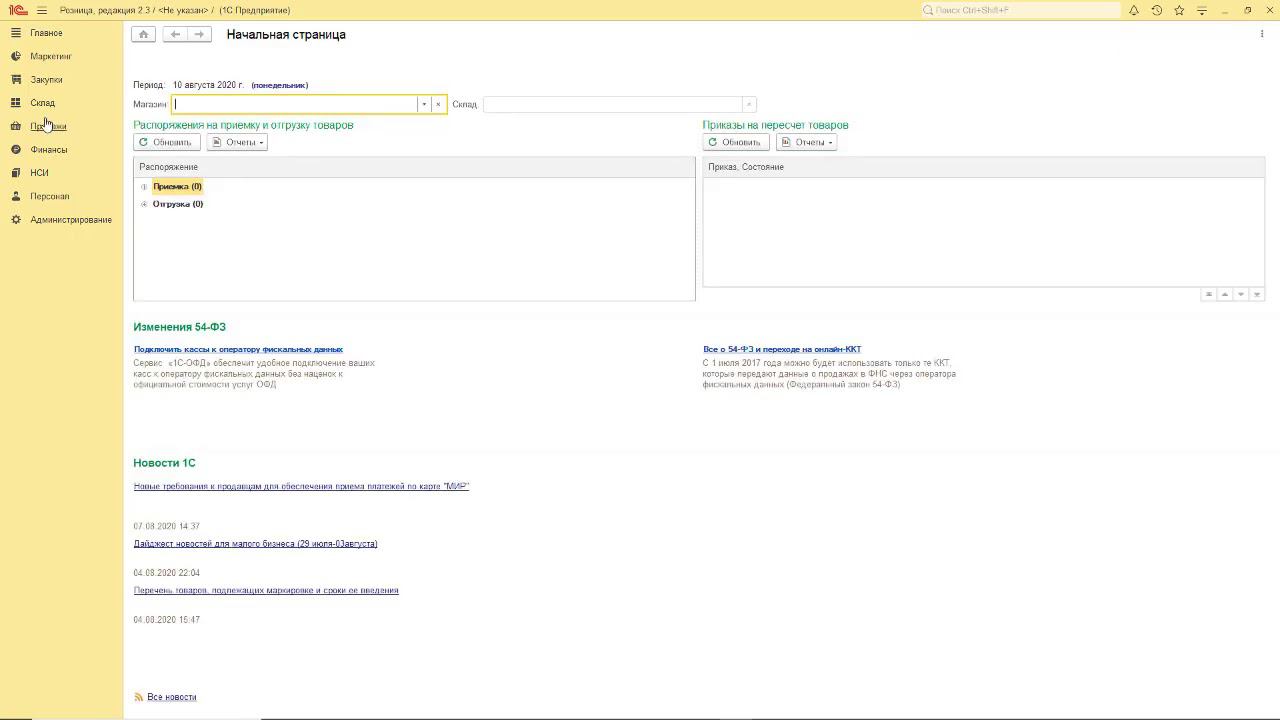Open the Закупки section

(46, 79)
